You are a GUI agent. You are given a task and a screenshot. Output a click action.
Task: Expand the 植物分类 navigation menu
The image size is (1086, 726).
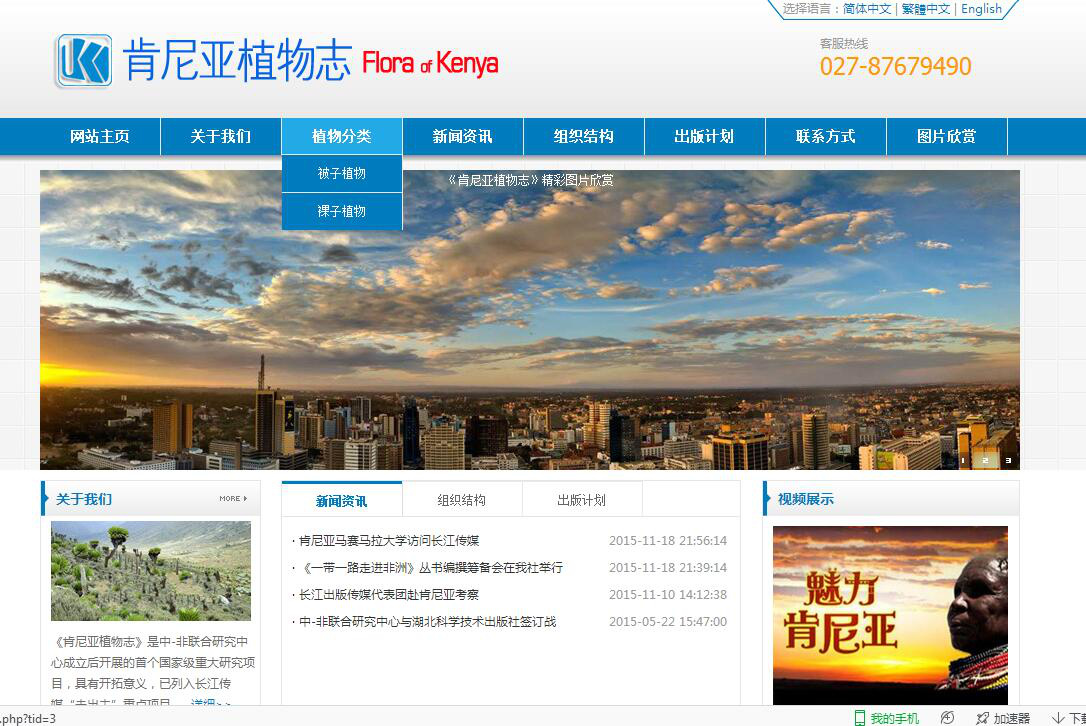click(342, 137)
